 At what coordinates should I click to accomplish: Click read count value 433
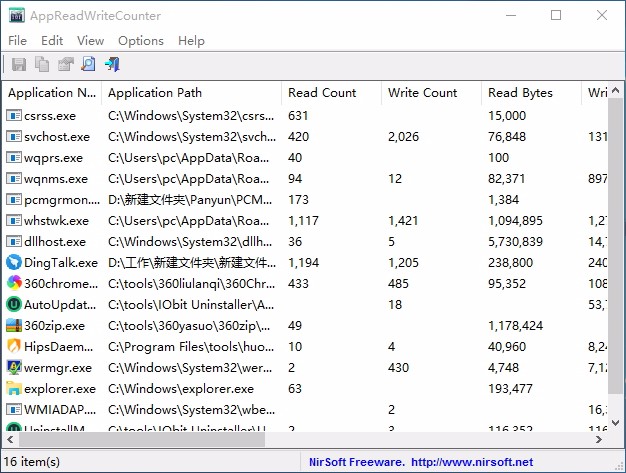click(x=298, y=284)
